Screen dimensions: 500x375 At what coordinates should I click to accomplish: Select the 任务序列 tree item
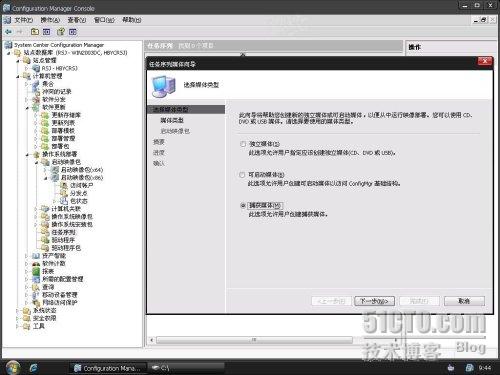[63, 232]
